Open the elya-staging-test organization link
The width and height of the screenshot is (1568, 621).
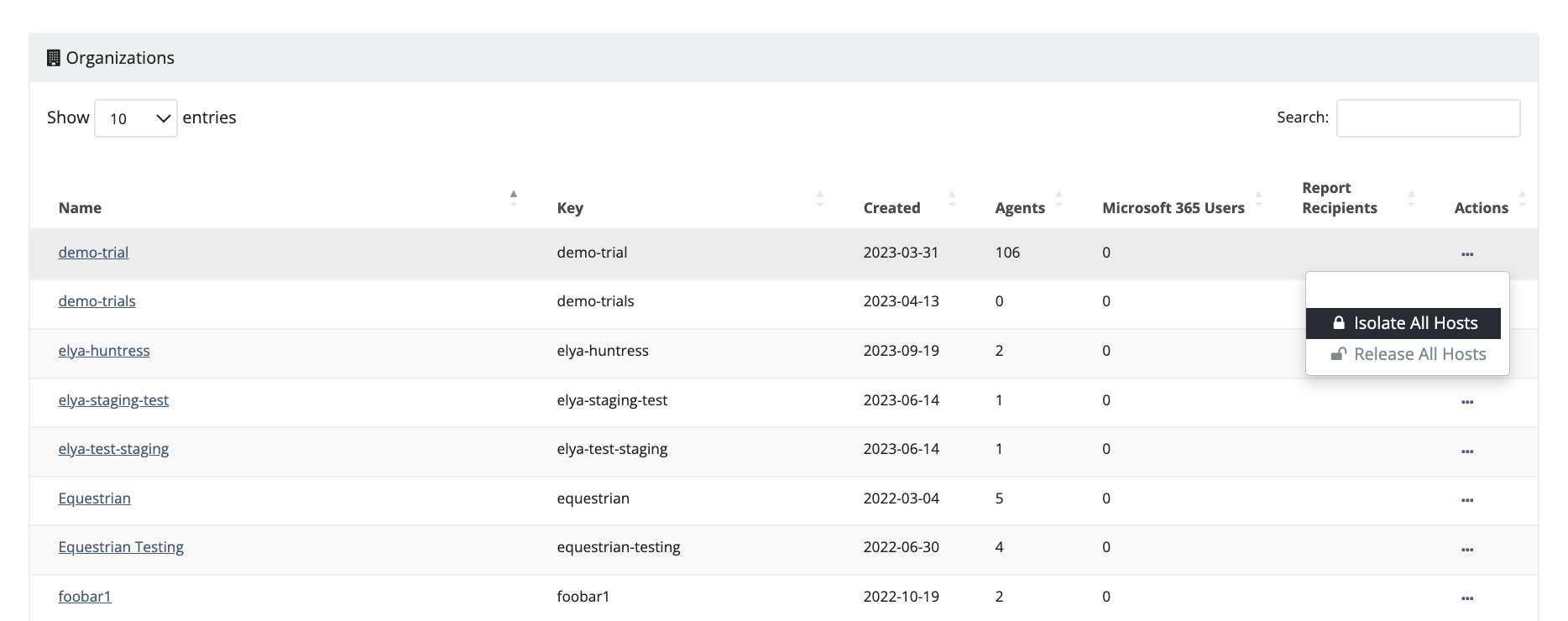pyautogui.click(x=113, y=400)
